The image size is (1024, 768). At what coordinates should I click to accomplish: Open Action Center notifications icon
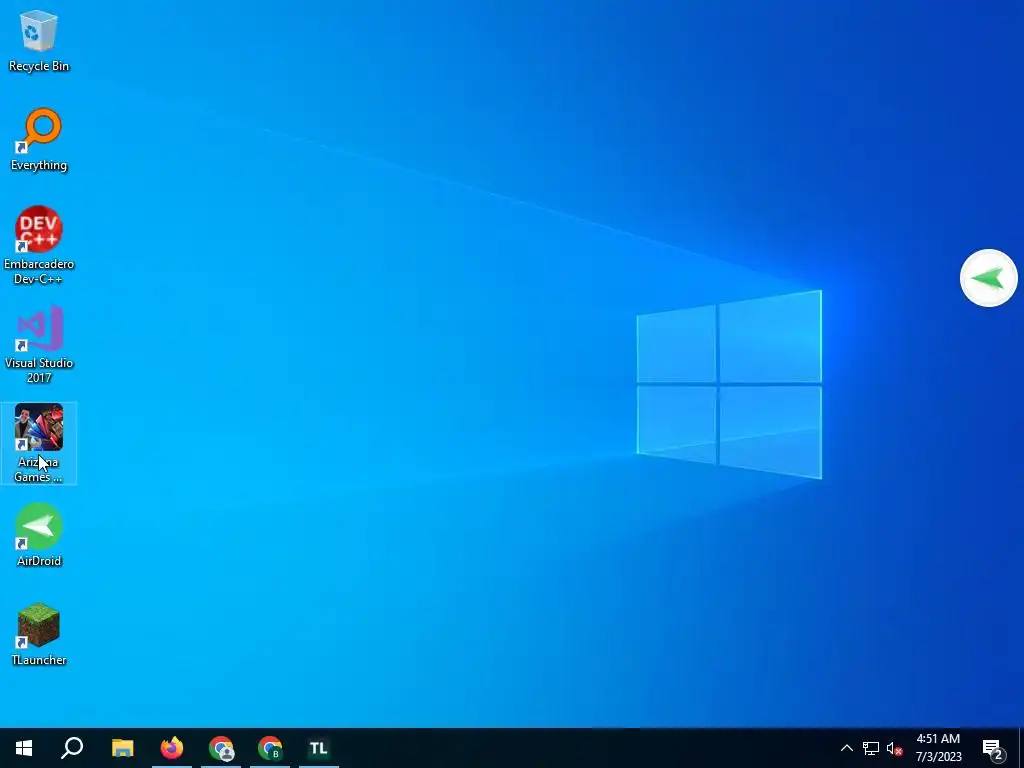pos(993,748)
